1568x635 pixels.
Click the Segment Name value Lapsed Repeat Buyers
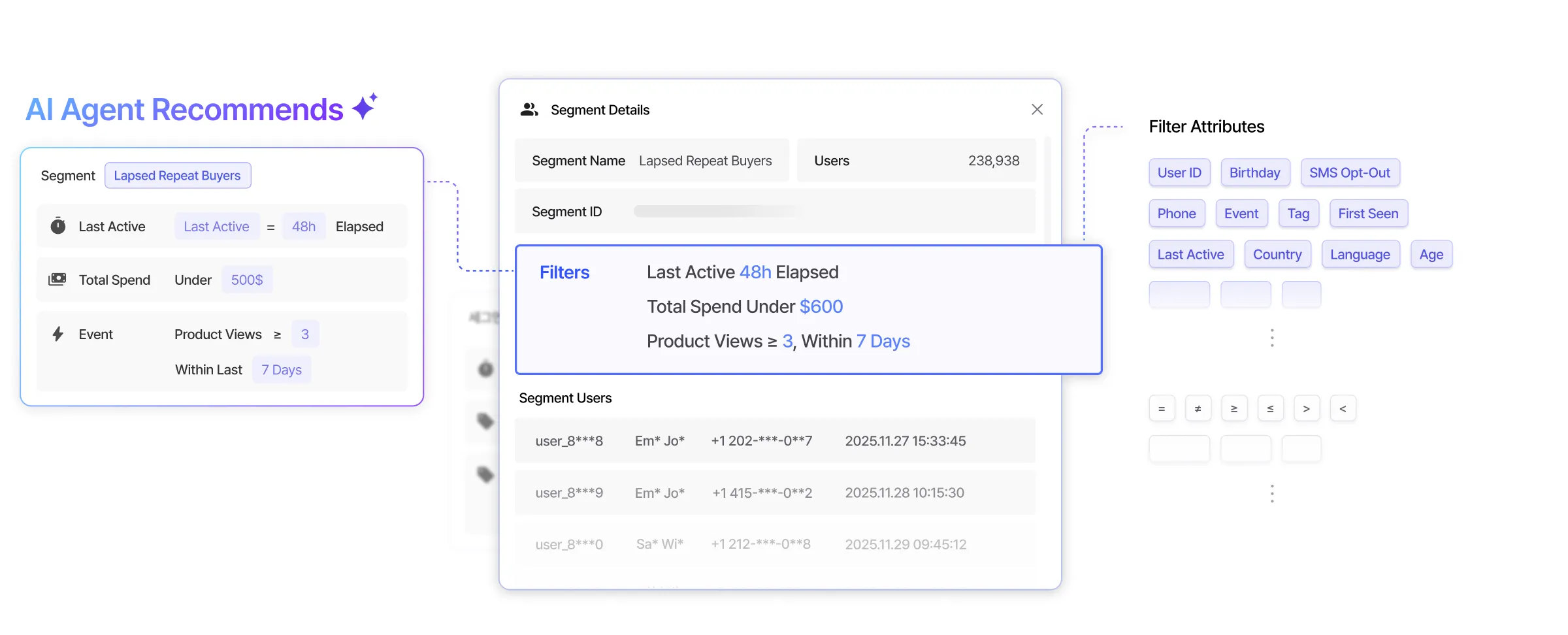[x=706, y=161]
